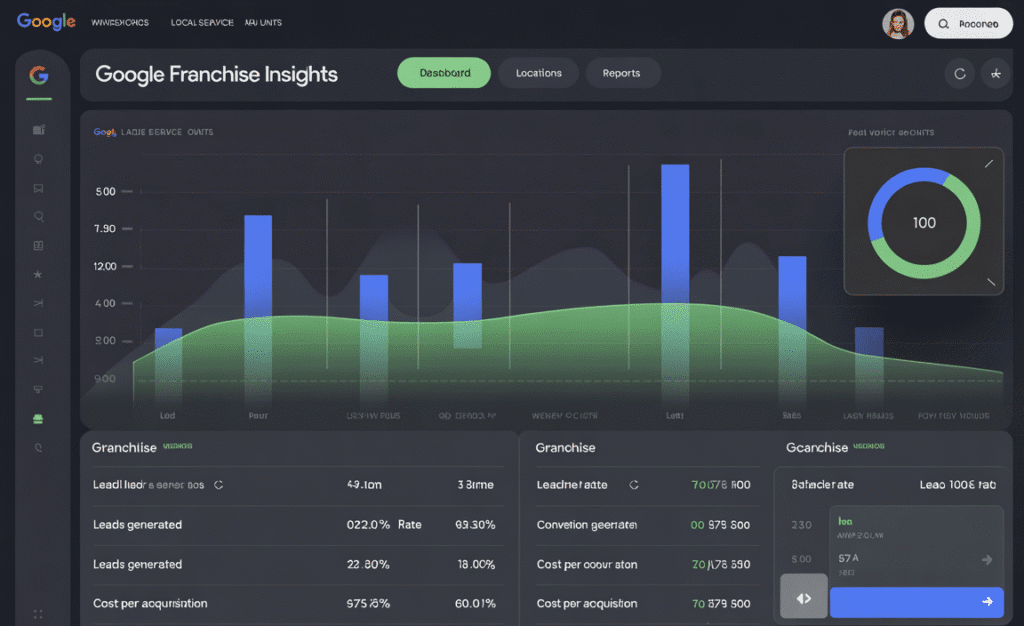
Task: Select the green storefront icon in sidebar
Action: [39, 419]
